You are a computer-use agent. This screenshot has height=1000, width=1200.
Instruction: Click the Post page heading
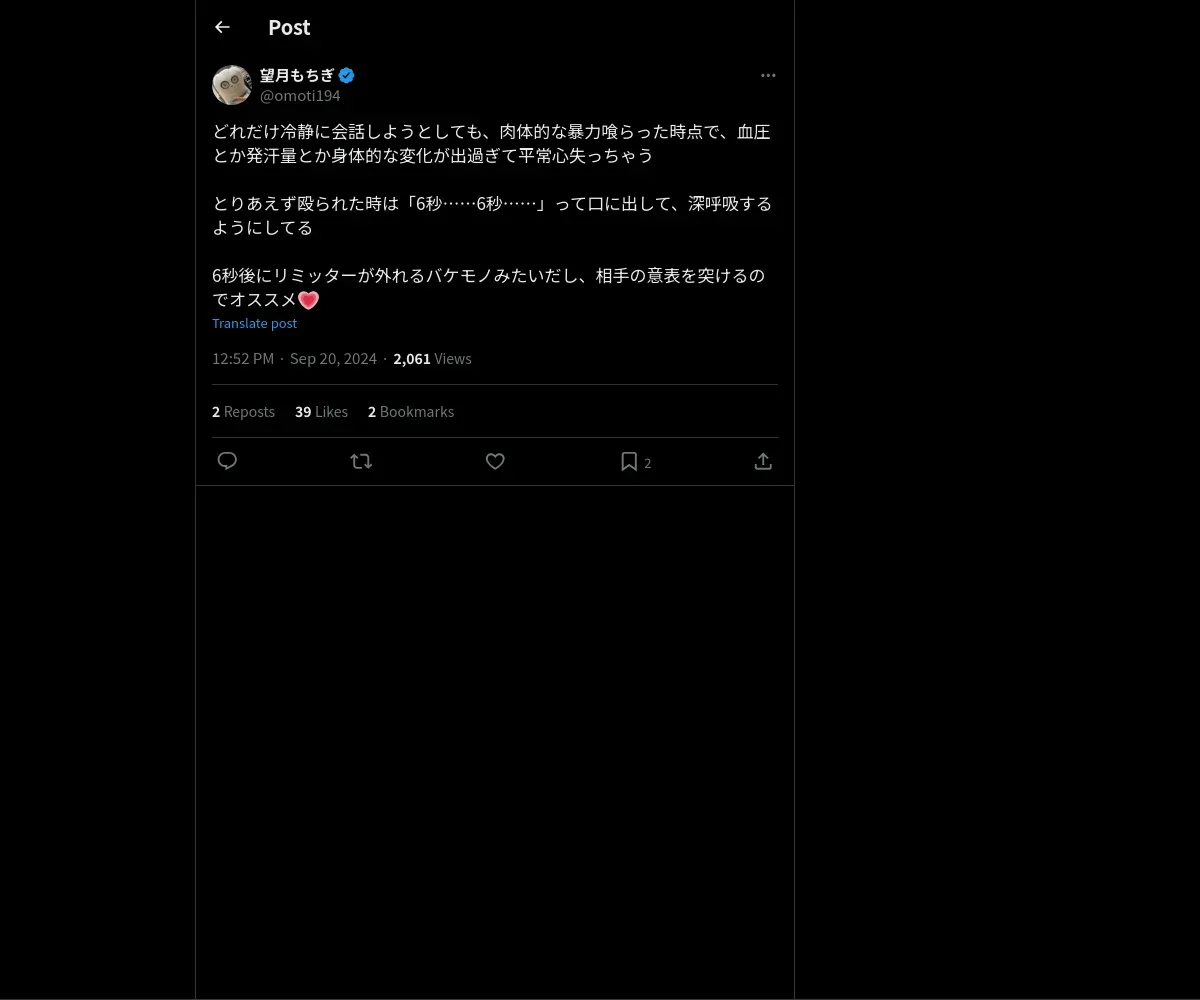pos(289,28)
